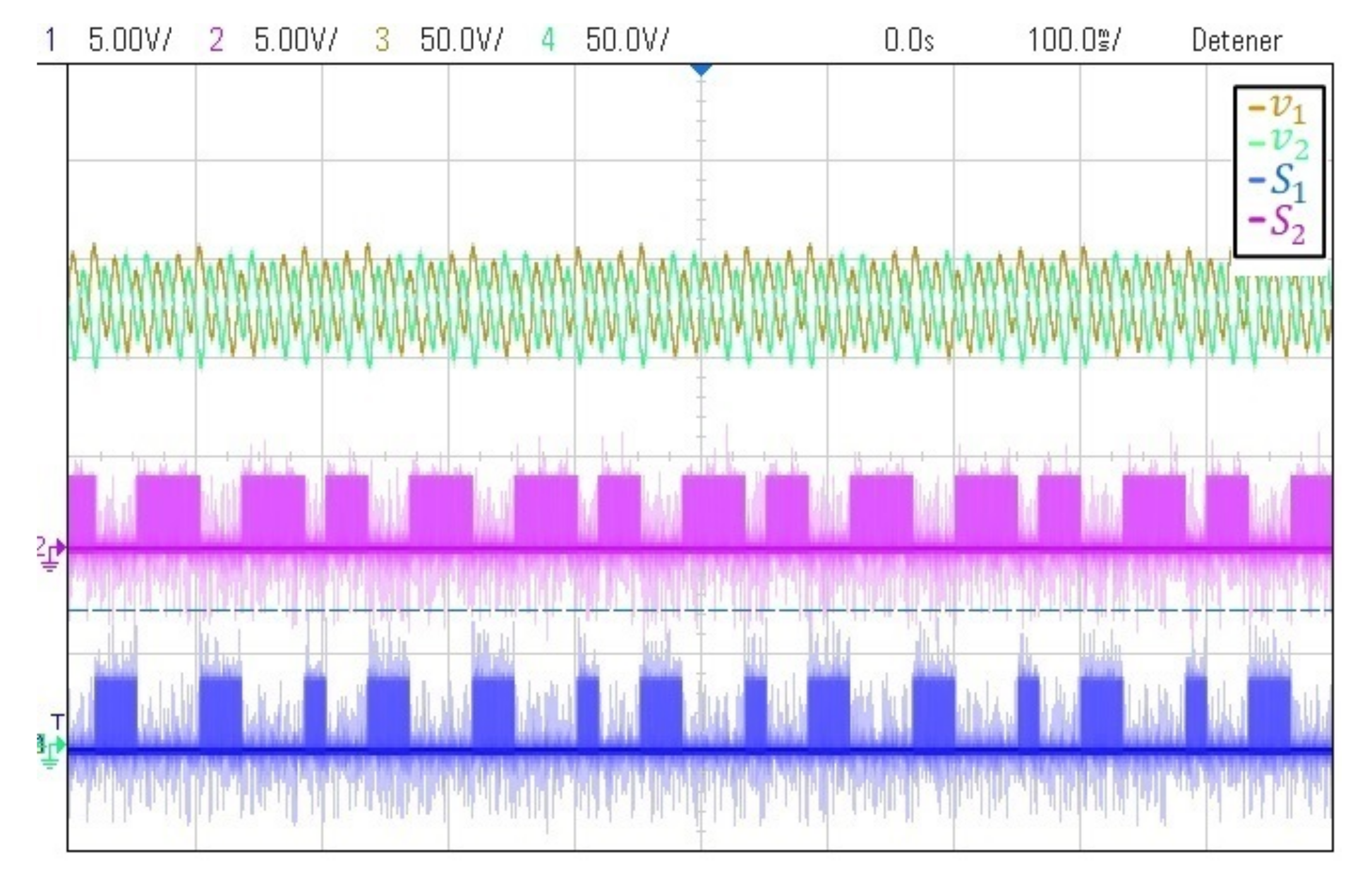Click the channel 2 ground reference marker
Image resolution: width=1372 pixels, height=879 pixels.
[51, 549]
